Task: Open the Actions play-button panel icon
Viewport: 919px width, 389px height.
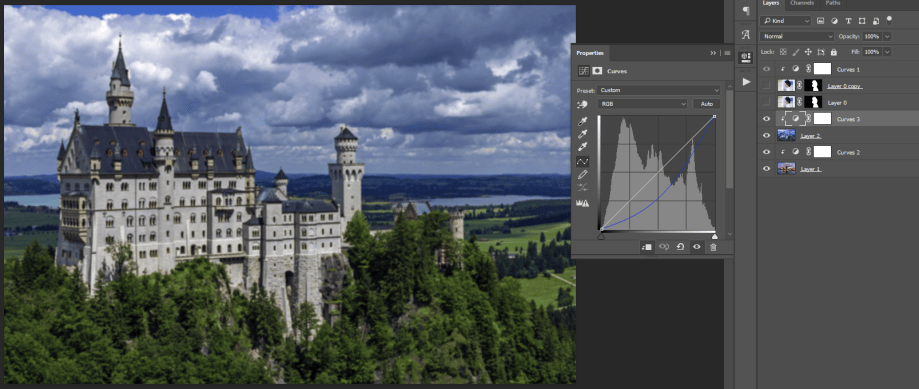Action: click(746, 81)
